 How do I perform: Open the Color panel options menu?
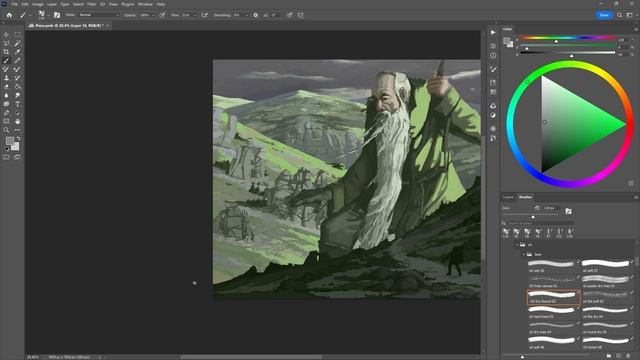tap(636, 29)
